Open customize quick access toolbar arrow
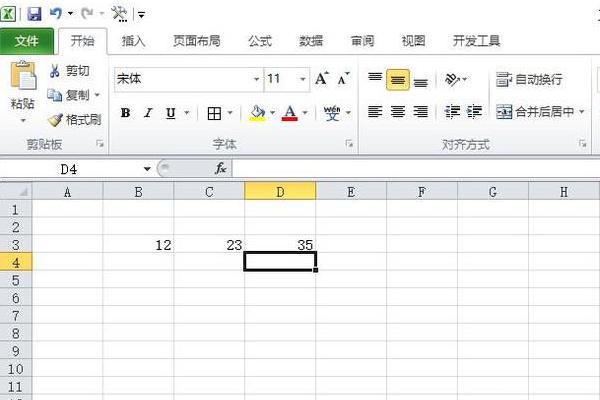 pos(141,15)
